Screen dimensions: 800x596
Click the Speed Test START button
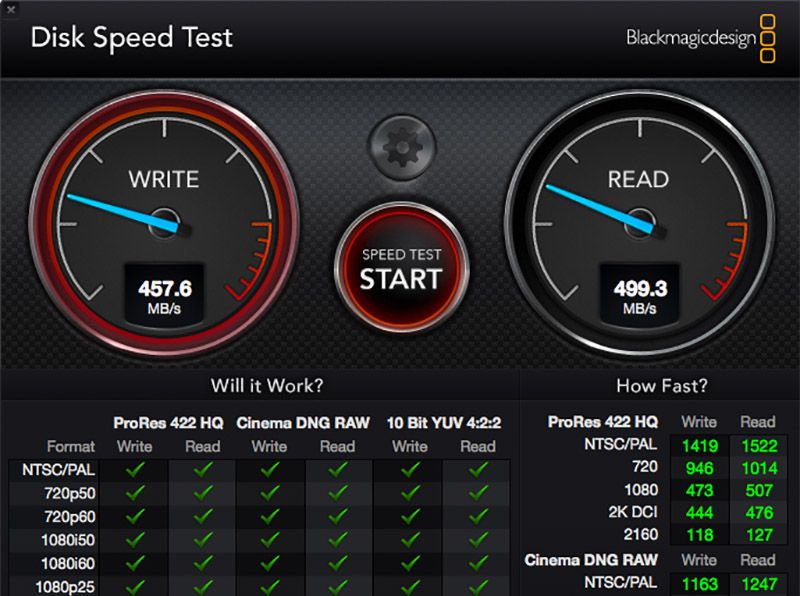click(400, 269)
